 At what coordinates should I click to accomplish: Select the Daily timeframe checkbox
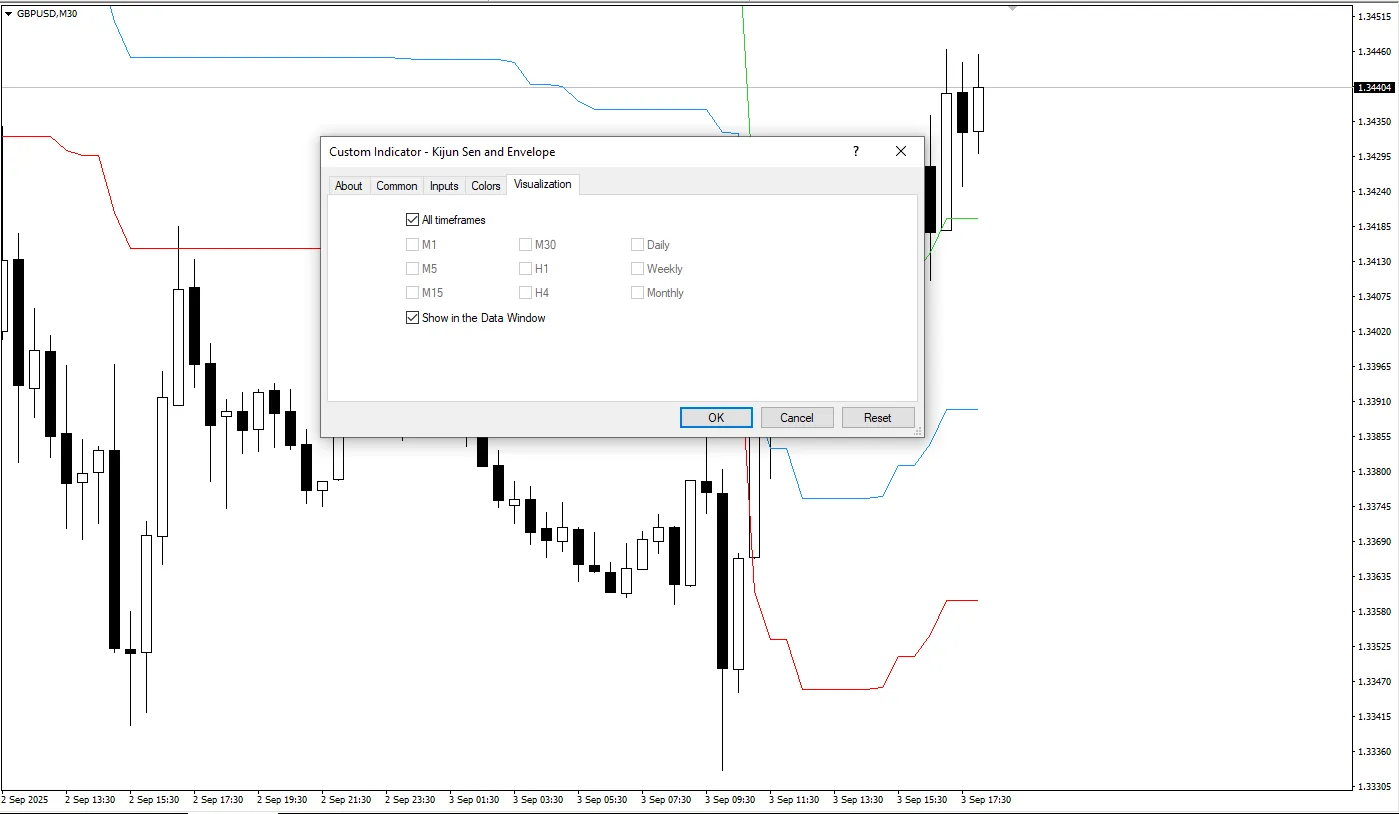[x=638, y=245]
